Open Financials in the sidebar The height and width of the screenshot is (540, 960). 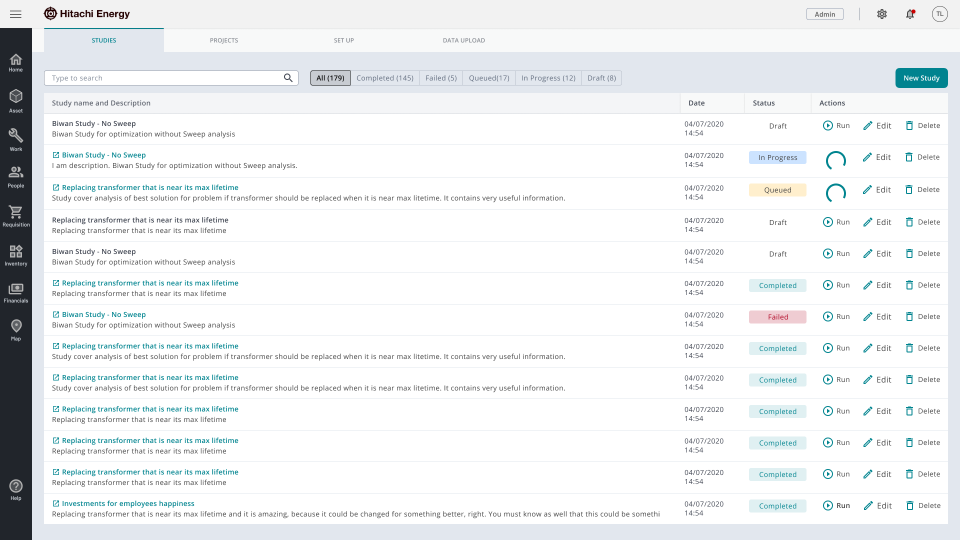coord(16,291)
